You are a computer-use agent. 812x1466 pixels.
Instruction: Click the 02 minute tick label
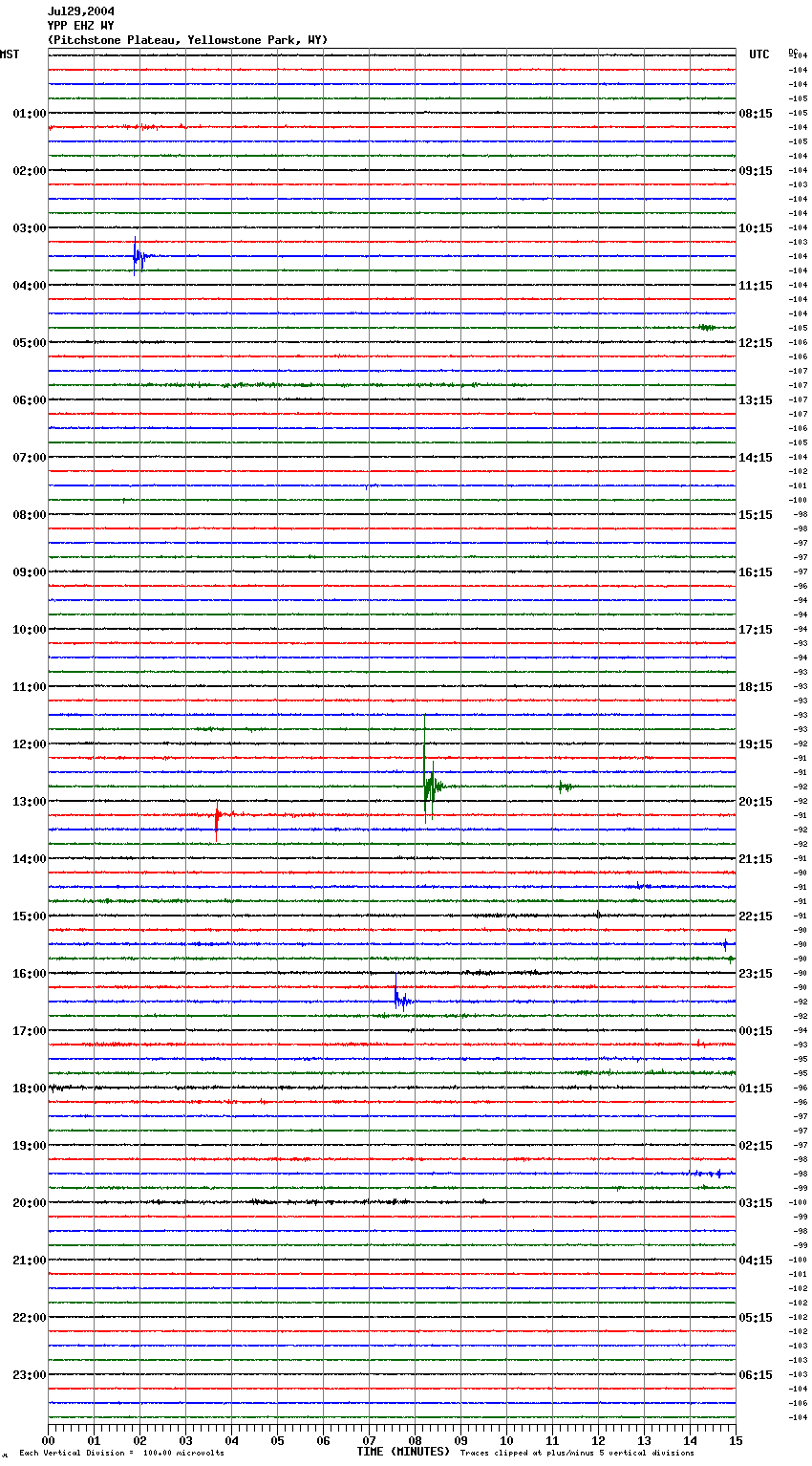(139, 1440)
